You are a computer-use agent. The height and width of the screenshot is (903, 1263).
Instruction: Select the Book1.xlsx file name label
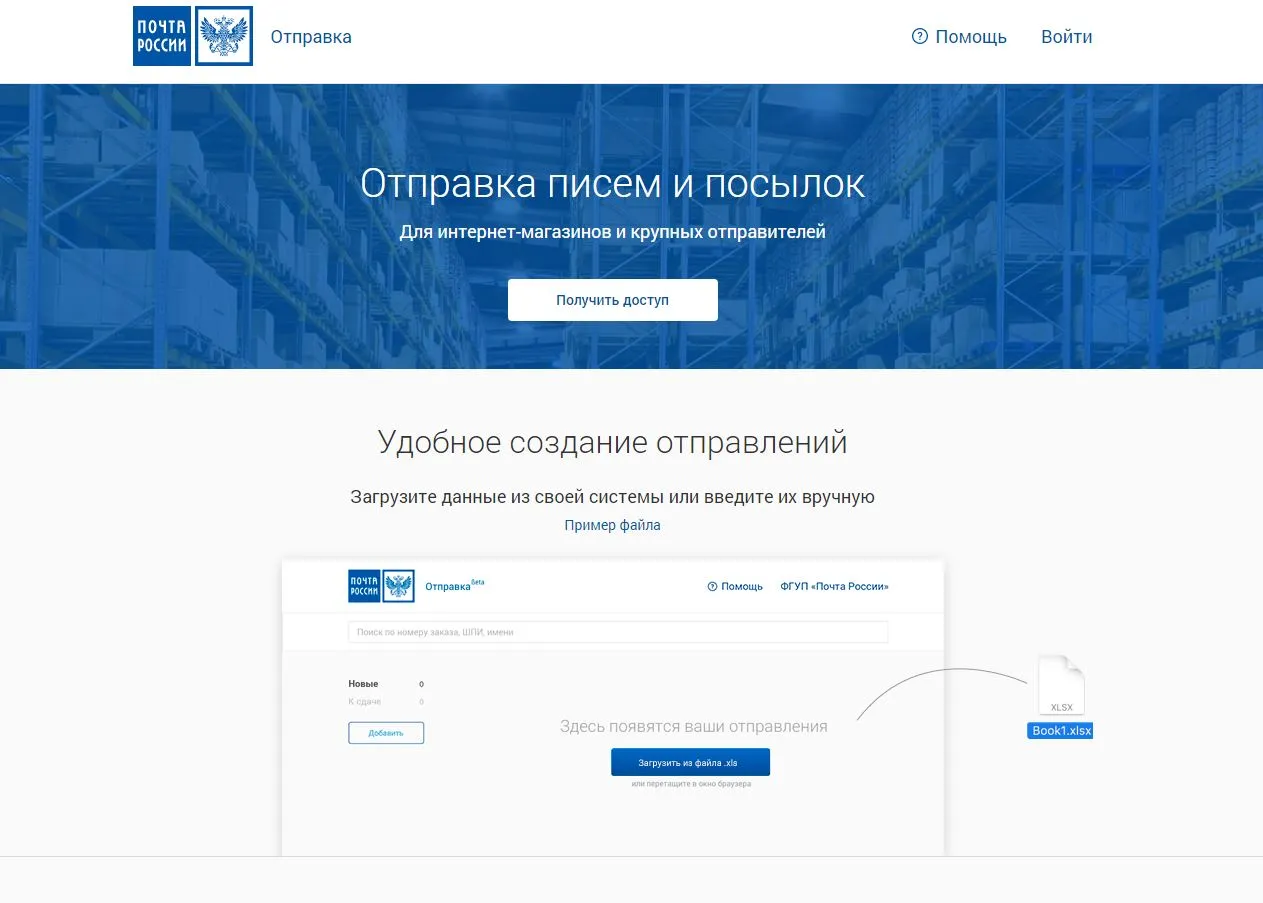coord(1060,731)
